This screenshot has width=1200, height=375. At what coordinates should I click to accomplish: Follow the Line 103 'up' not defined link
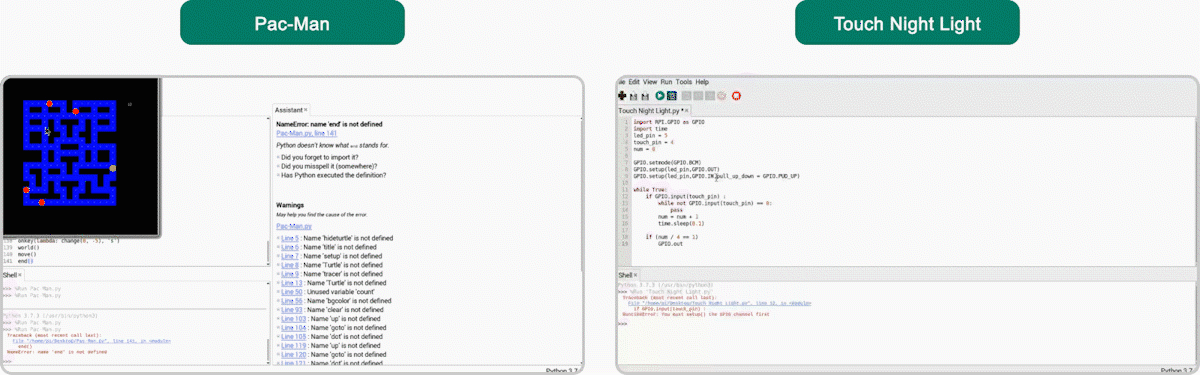(294, 319)
